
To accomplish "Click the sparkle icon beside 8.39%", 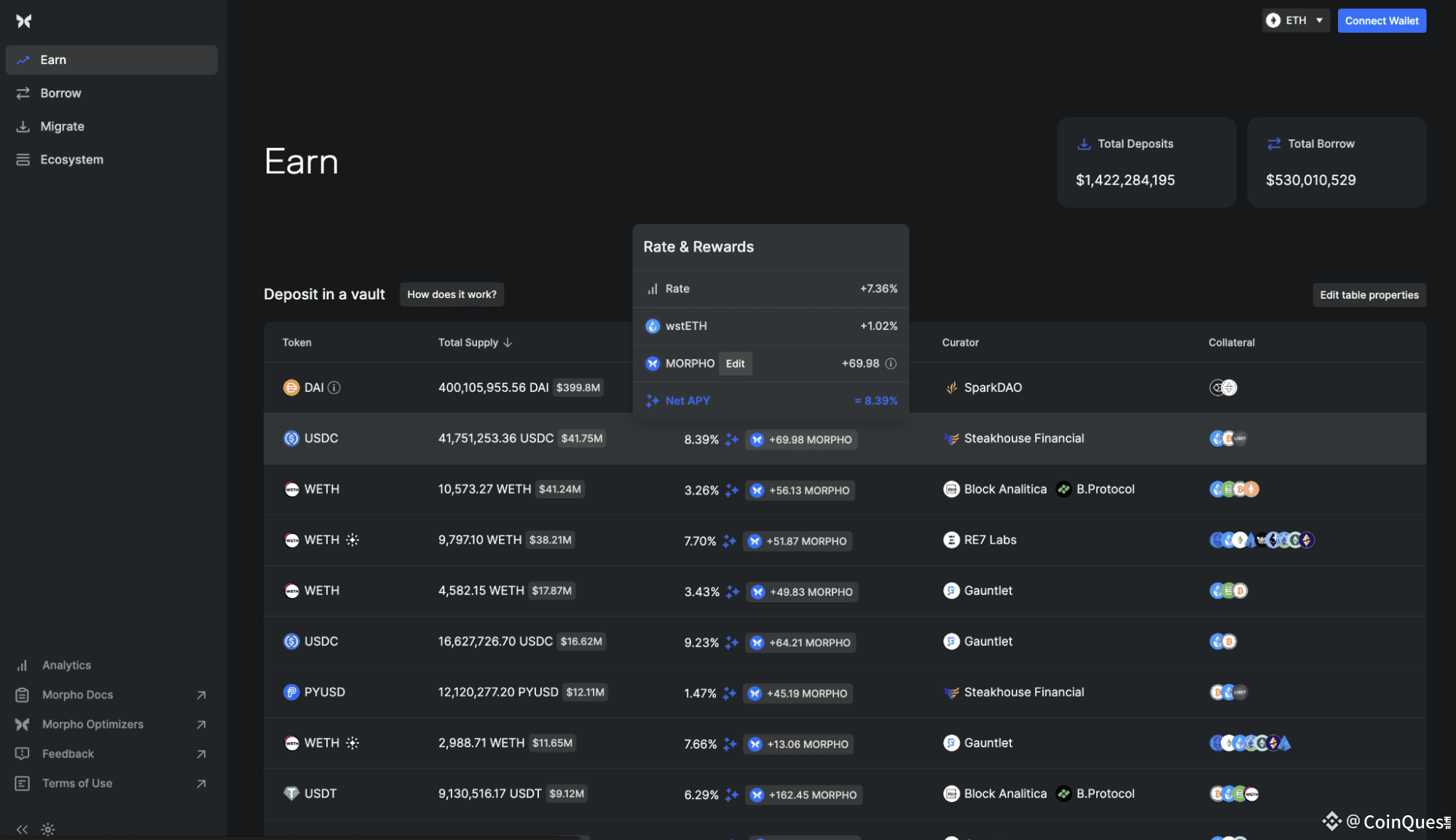I will (732, 439).
